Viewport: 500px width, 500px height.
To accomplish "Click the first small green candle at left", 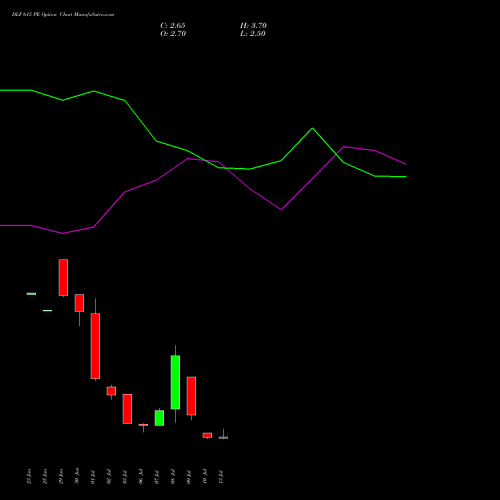I will [x=31, y=294].
